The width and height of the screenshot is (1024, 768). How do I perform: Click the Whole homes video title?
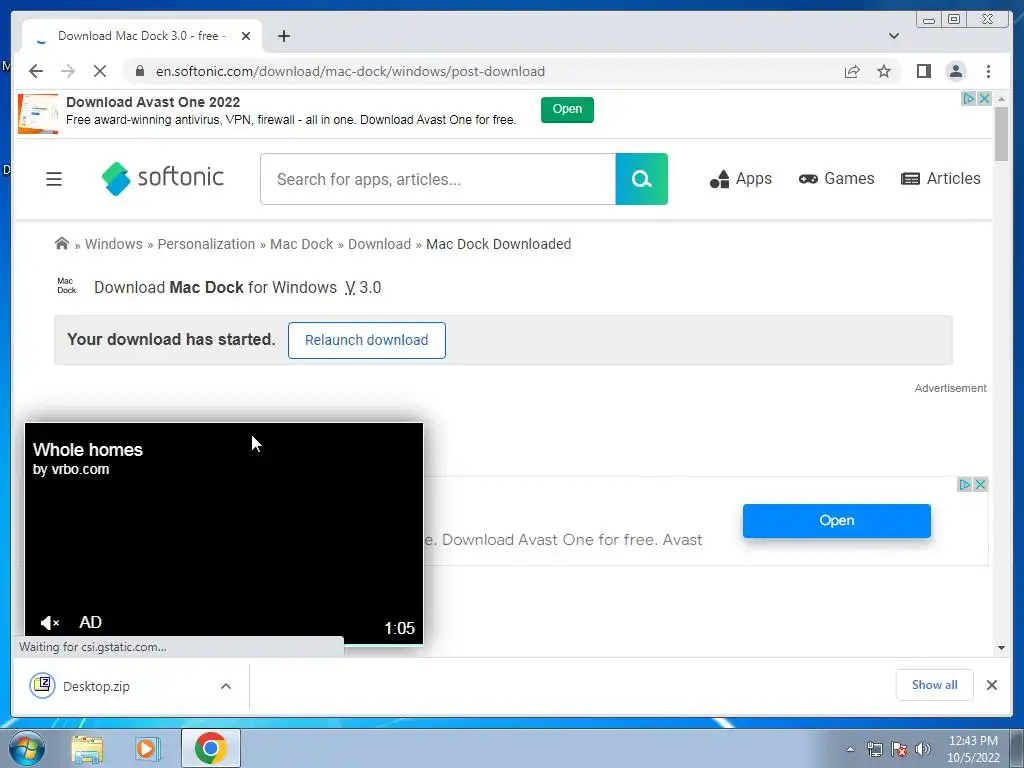88,450
